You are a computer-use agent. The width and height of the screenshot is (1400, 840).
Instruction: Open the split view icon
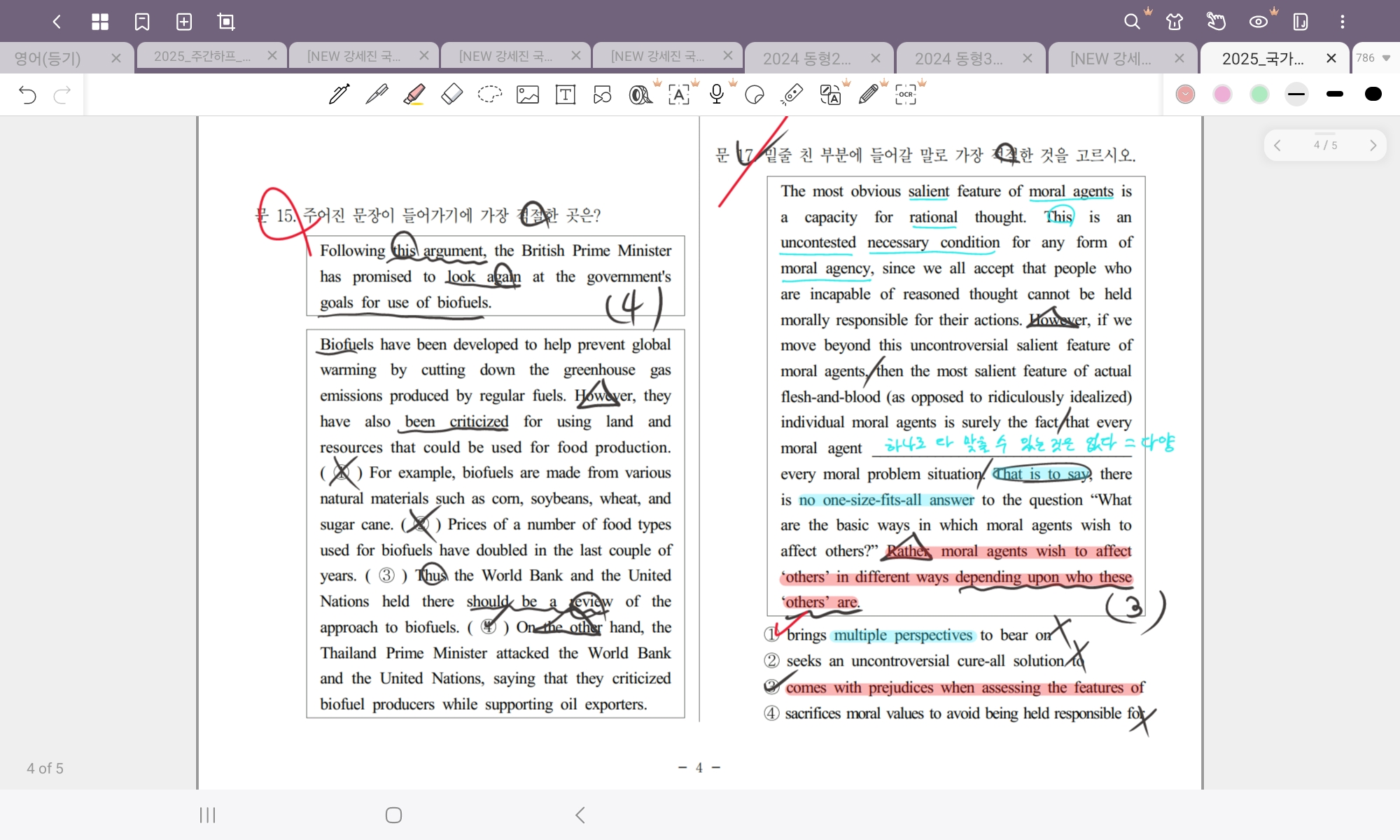click(x=1301, y=22)
